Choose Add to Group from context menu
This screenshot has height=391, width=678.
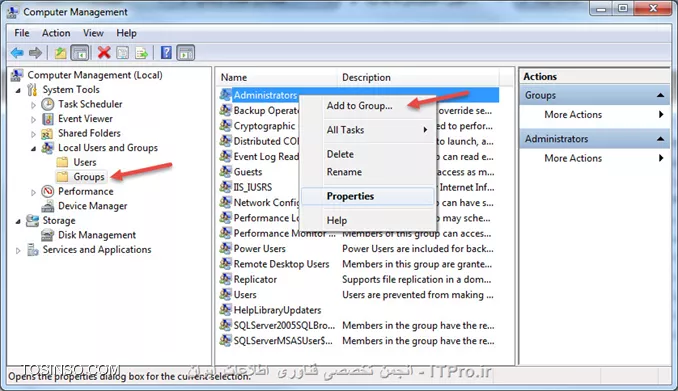(359, 106)
